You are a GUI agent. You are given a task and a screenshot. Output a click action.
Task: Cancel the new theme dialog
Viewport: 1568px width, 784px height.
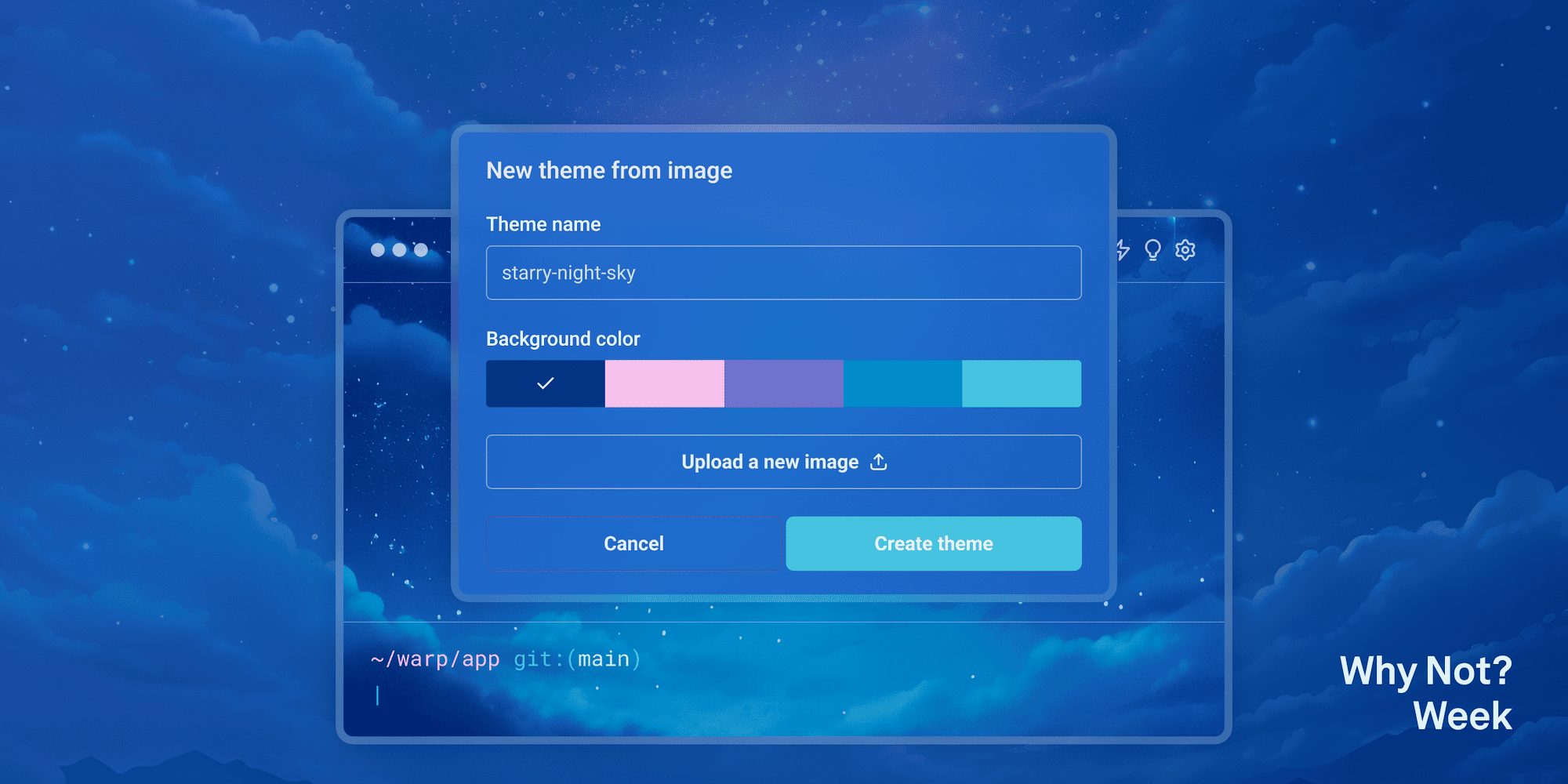pos(633,543)
